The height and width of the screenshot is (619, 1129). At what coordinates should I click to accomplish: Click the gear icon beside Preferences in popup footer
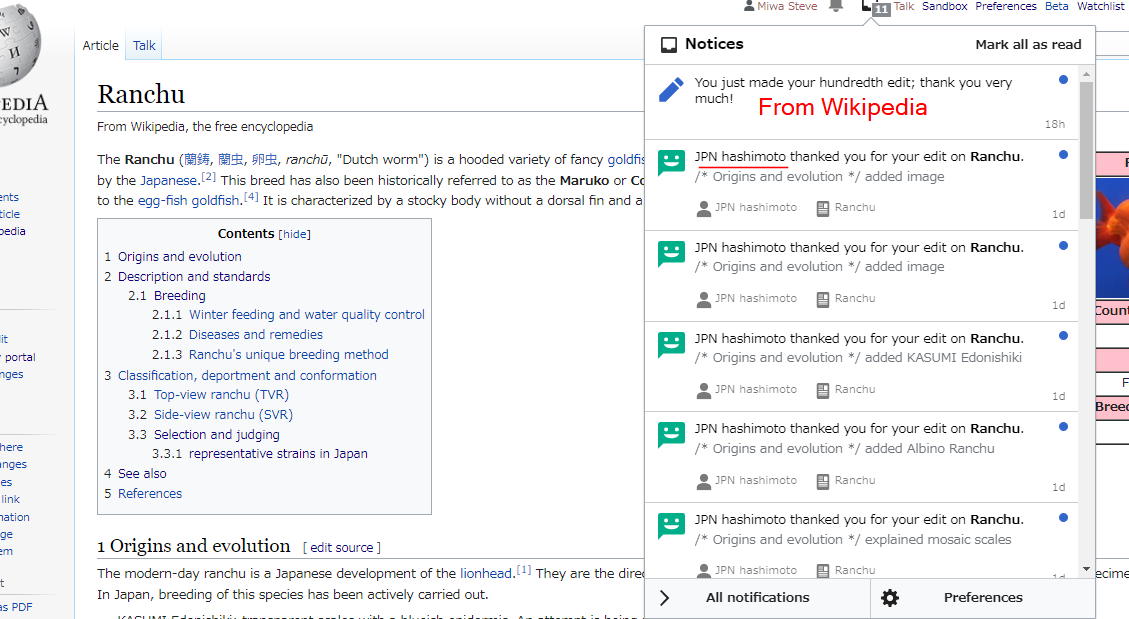pos(890,598)
